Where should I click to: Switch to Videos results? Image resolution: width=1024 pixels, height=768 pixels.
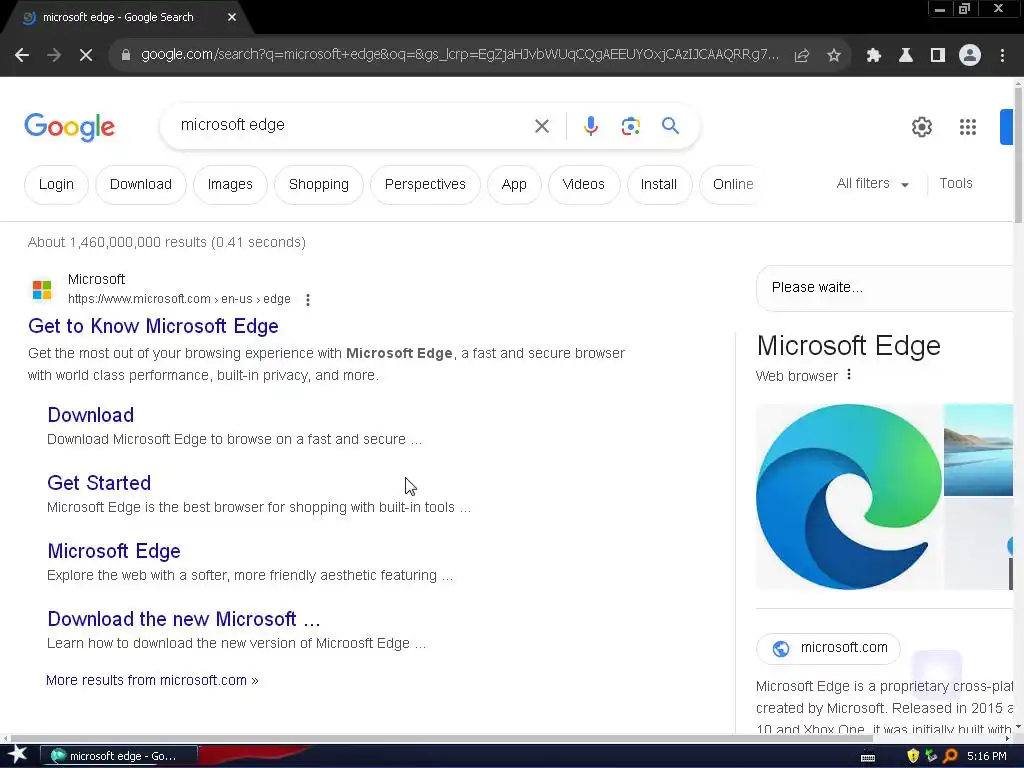584,185
